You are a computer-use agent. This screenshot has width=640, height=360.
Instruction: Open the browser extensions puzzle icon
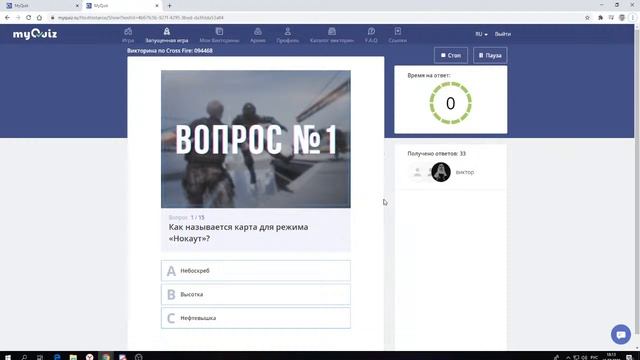point(600,18)
